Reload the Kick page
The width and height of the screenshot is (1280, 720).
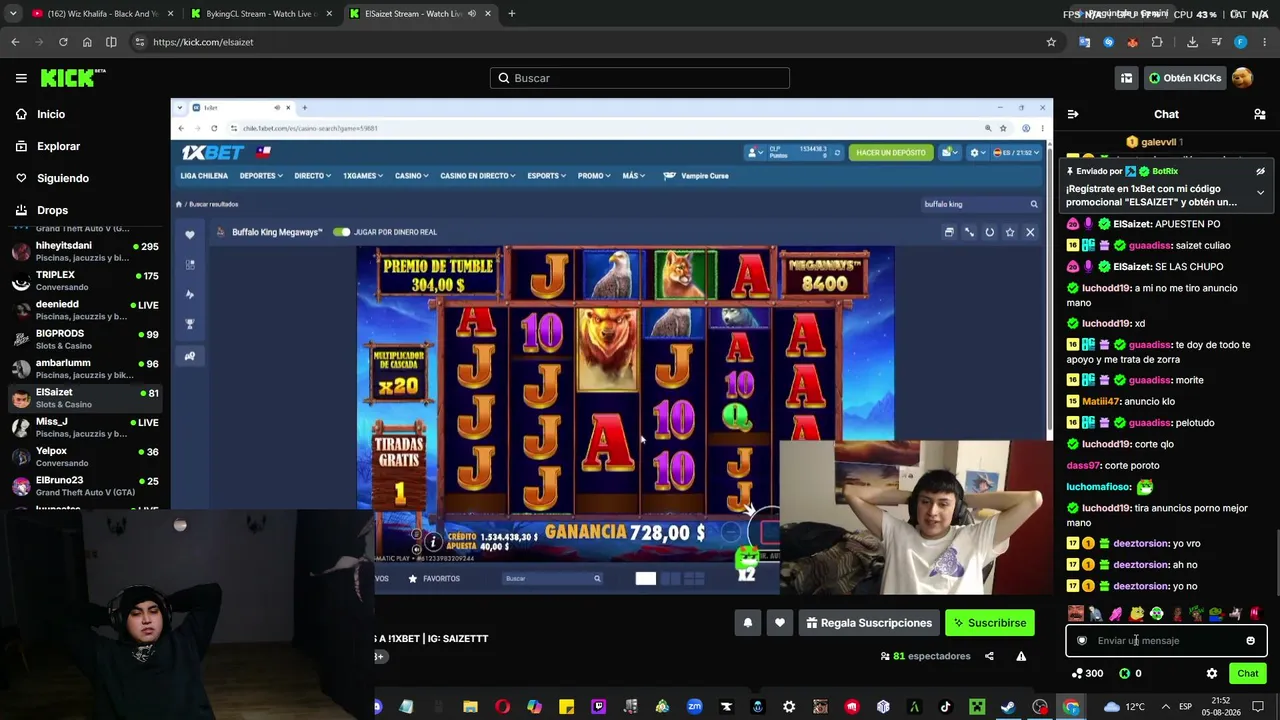click(63, 42)
